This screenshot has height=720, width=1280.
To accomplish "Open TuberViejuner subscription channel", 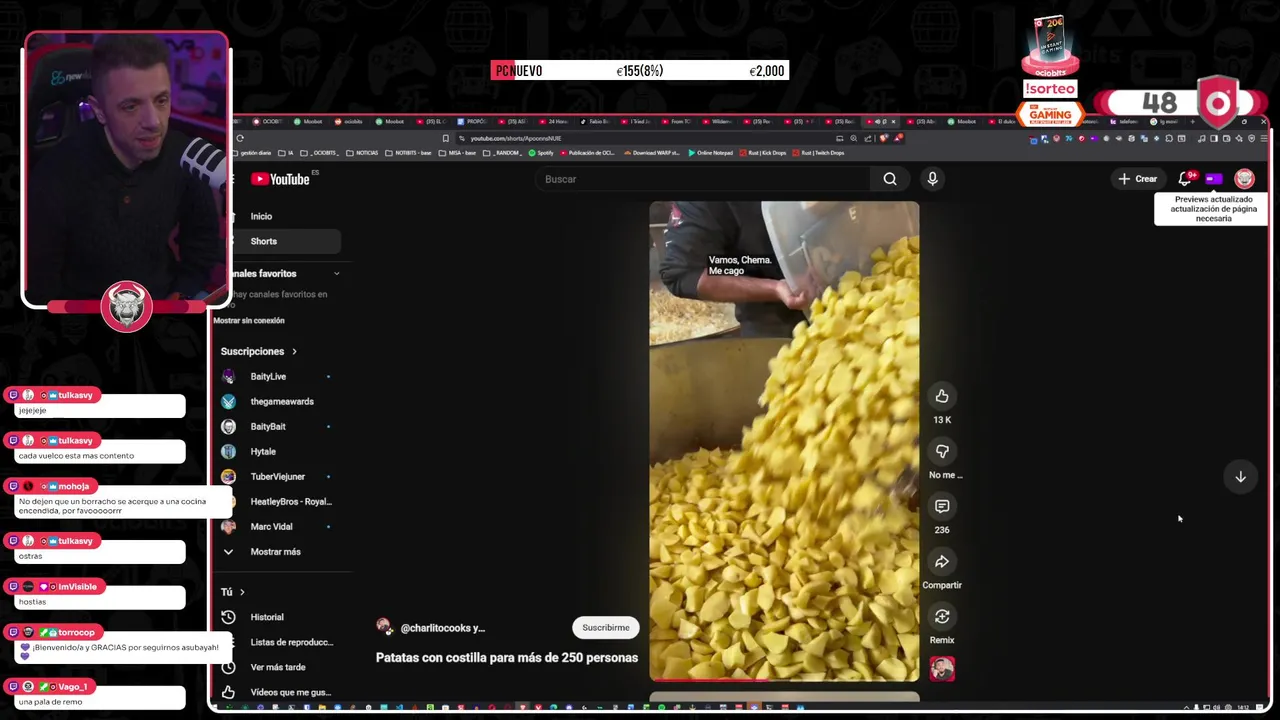I will [x=277, y=476].
